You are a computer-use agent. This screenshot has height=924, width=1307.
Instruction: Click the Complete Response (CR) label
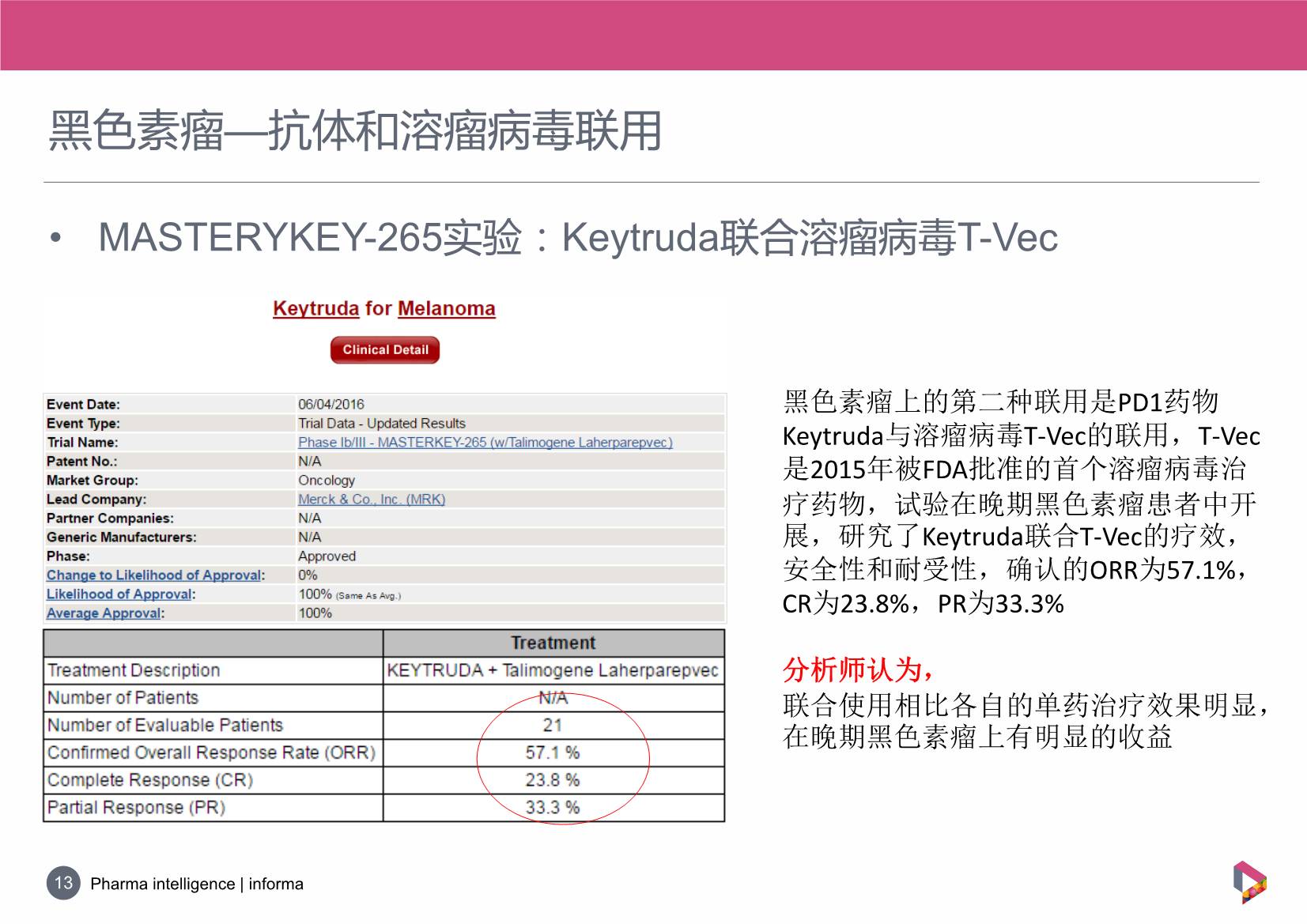[x=150, y=780]
